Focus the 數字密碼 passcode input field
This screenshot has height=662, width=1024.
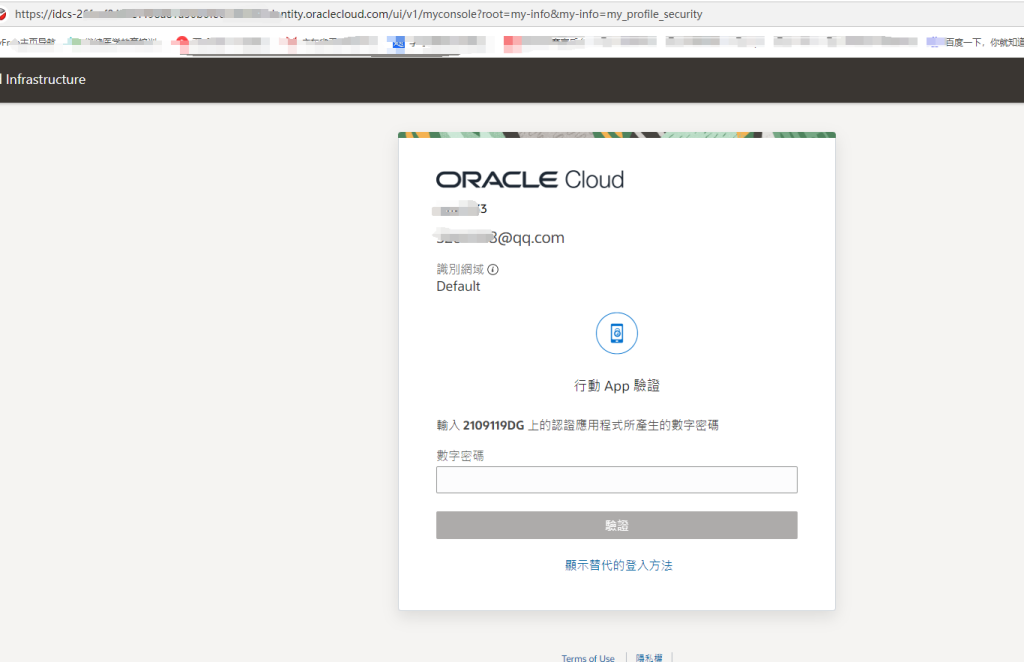[x=616, y=480]
